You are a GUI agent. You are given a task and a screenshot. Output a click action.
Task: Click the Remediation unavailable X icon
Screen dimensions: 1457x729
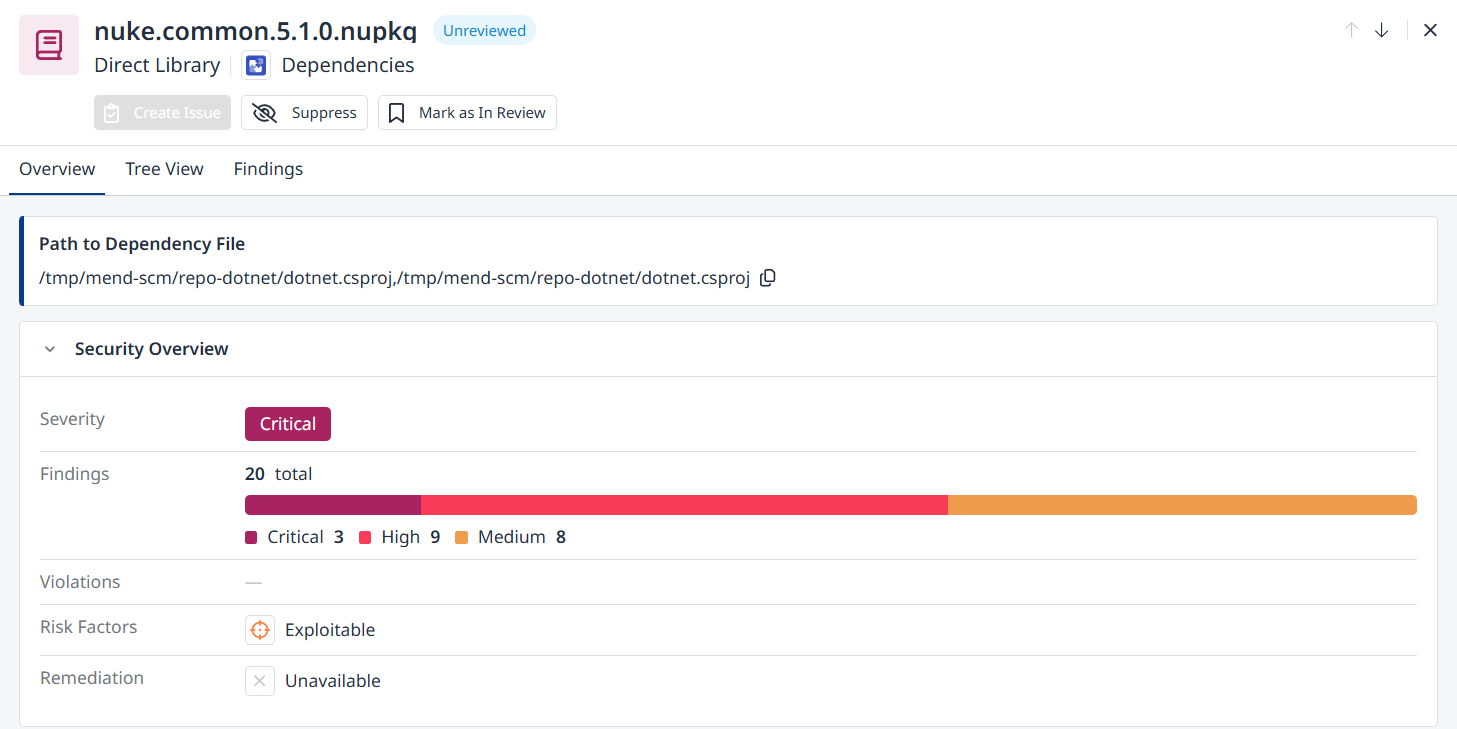tap(260, 681)
